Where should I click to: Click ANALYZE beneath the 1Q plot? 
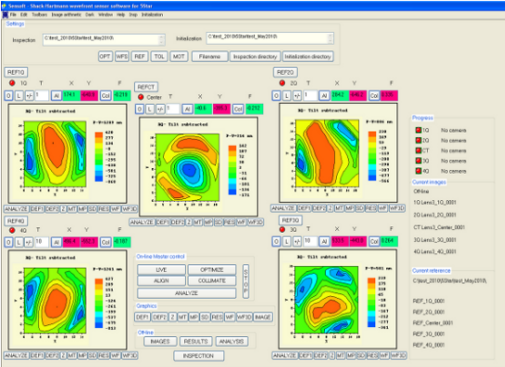tap(16, 209)
